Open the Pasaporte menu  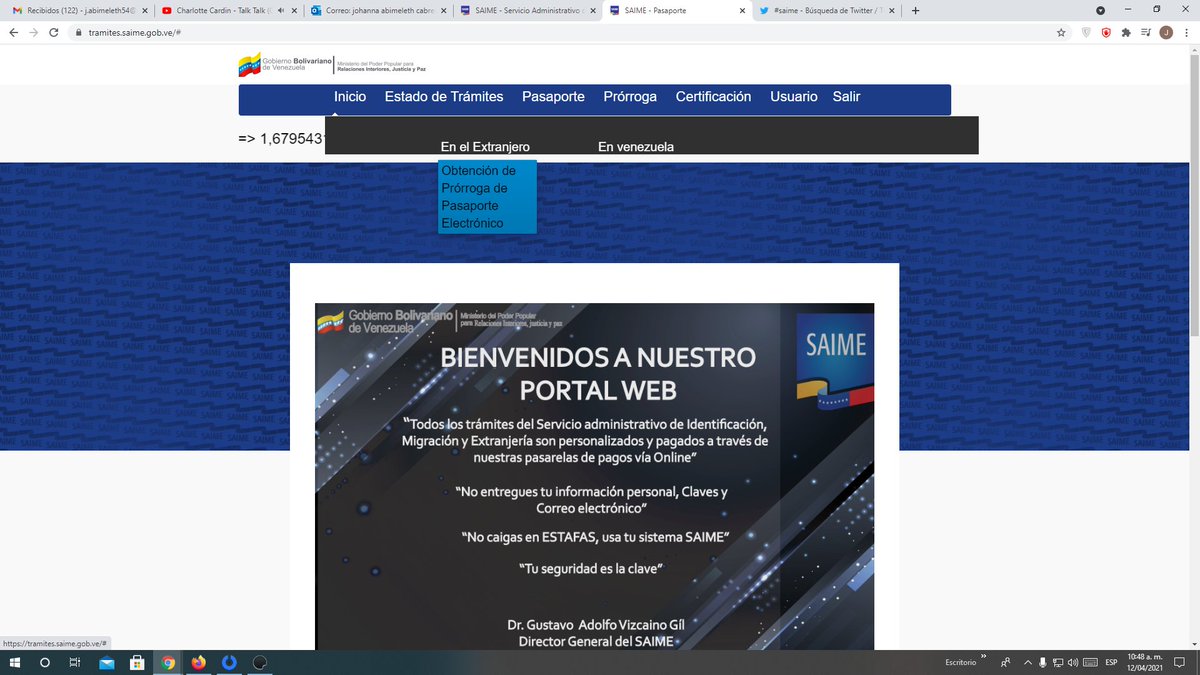tap(553, 97)
